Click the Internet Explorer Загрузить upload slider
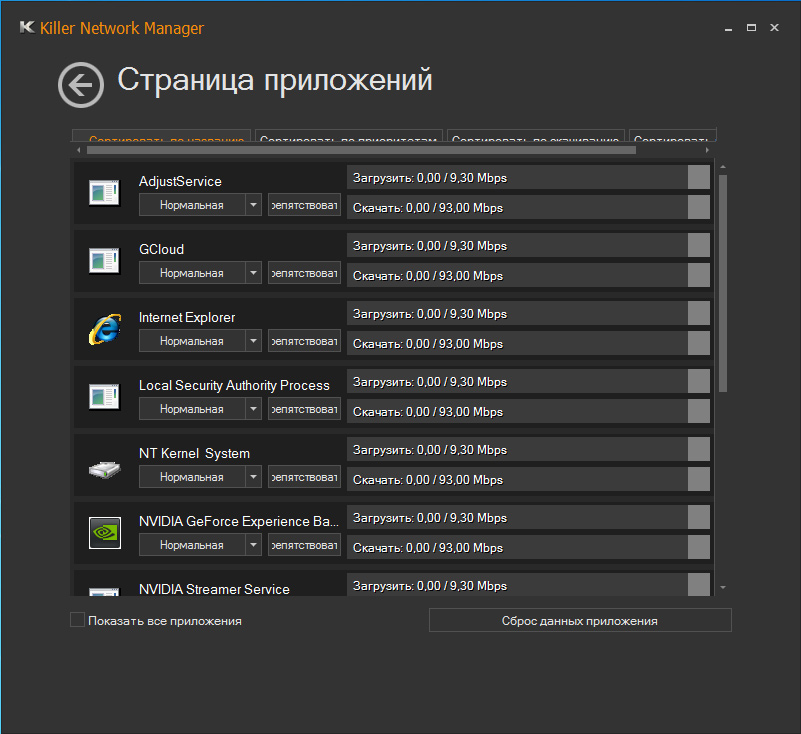801x734 pixels. coord(528,313)
